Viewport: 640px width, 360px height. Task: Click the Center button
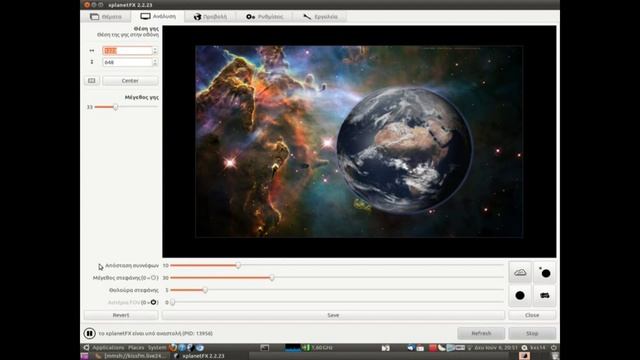130,81
